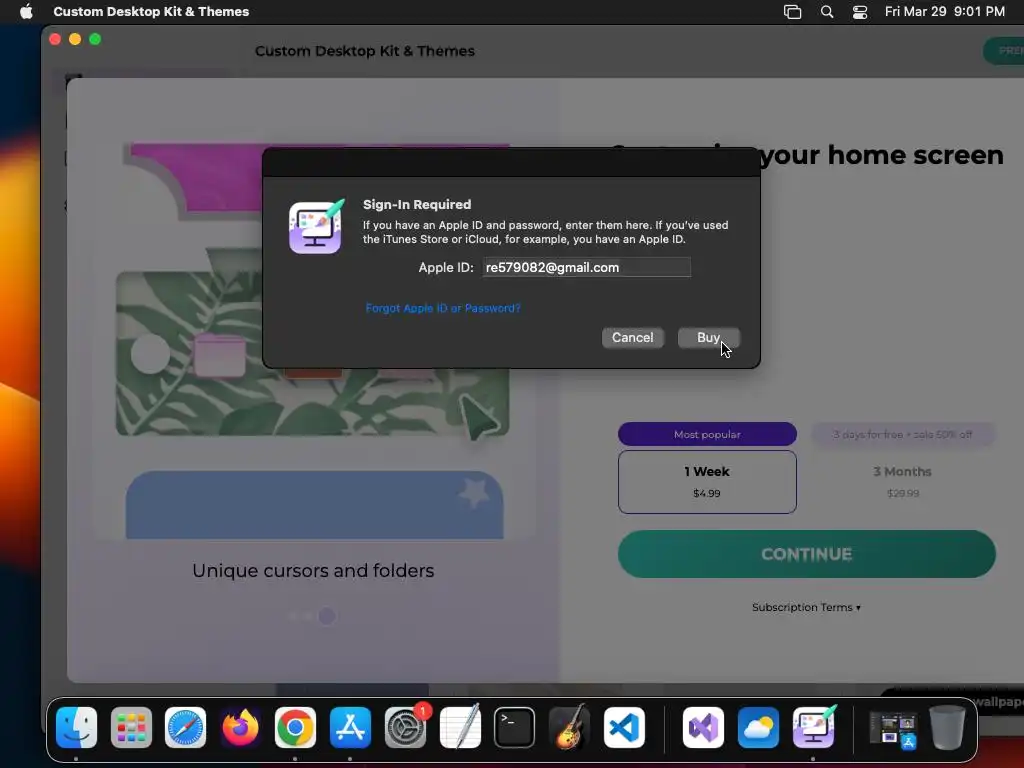Screen dimensions: 1024x768
Task: Select the highlighted carousel page dot
Action: [x=327, y=616]
